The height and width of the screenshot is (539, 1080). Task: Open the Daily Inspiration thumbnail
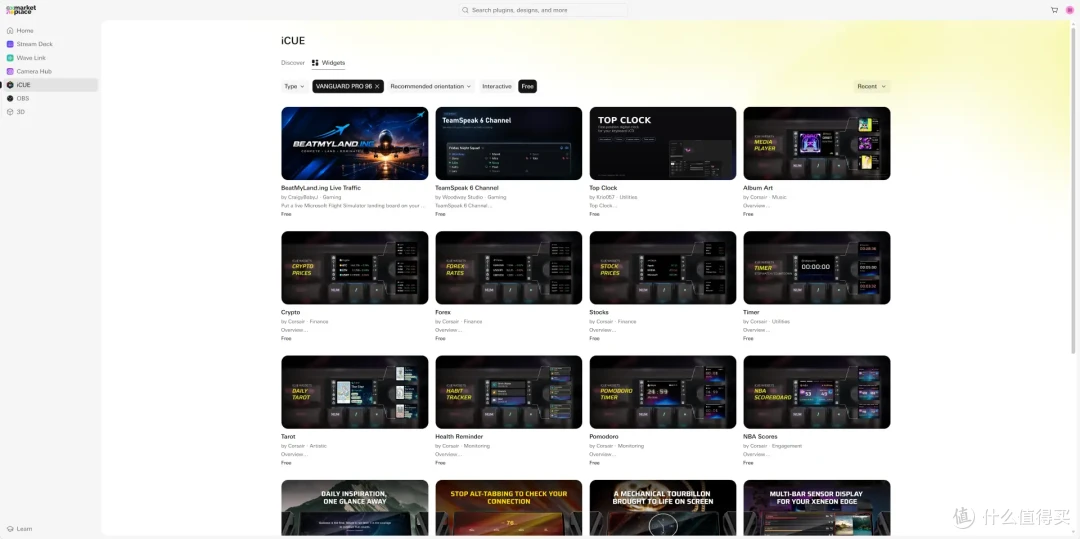coord(355,508)
